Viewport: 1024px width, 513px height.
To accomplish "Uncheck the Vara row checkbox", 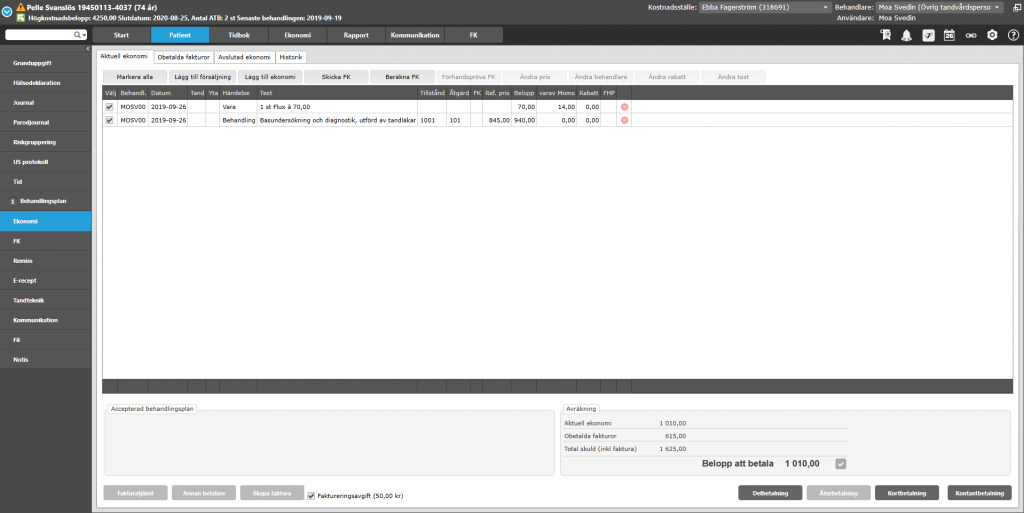I will click(109, 106).
